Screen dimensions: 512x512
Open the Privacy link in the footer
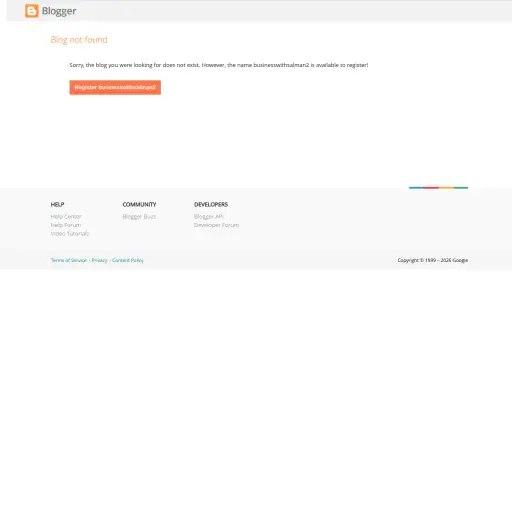pyautogui.click(x=99, y=260)
